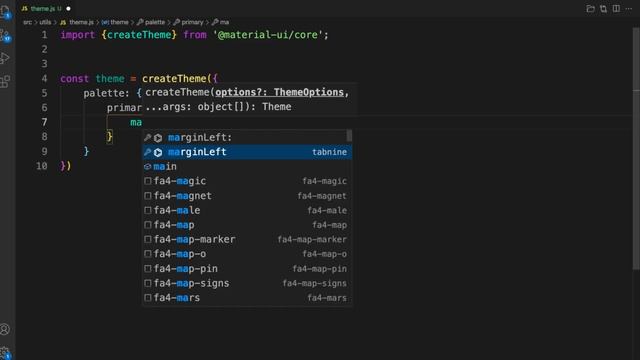Click 'palette:' on line 5
The height and width of the screenshot is (360, 640).
coord(106,93)
